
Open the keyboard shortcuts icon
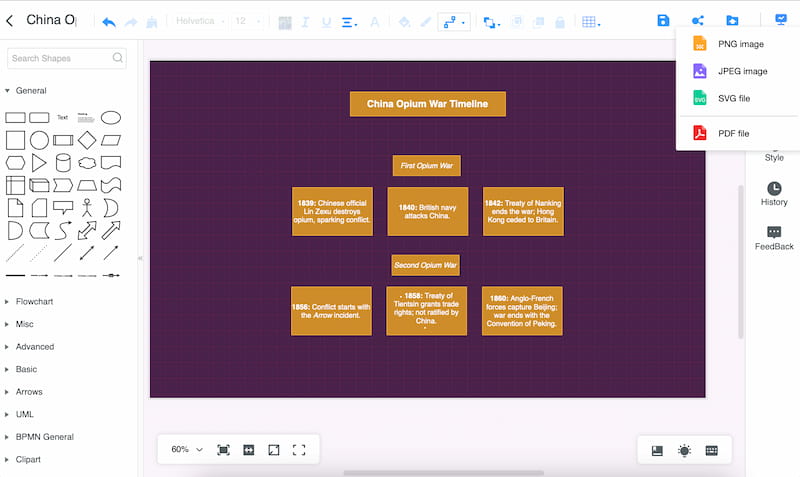pyautogui.click(x=711, y=450)
